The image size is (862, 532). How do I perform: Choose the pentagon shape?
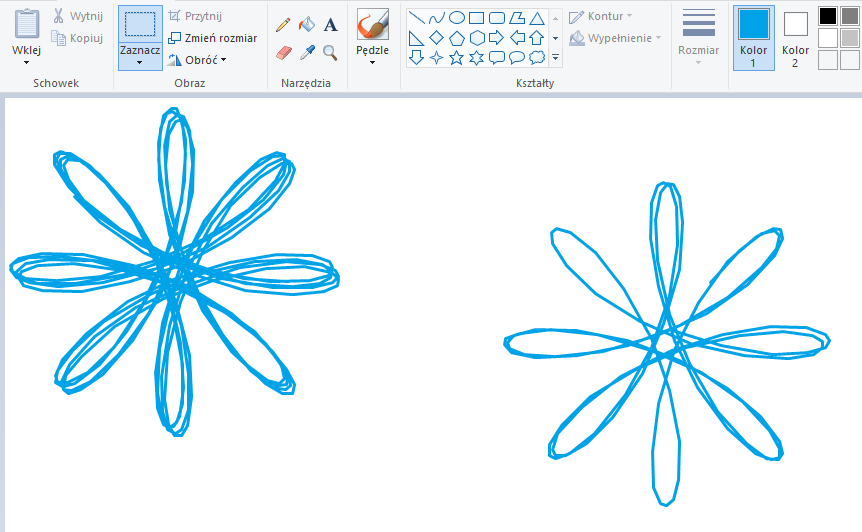[x=457, y=38]
